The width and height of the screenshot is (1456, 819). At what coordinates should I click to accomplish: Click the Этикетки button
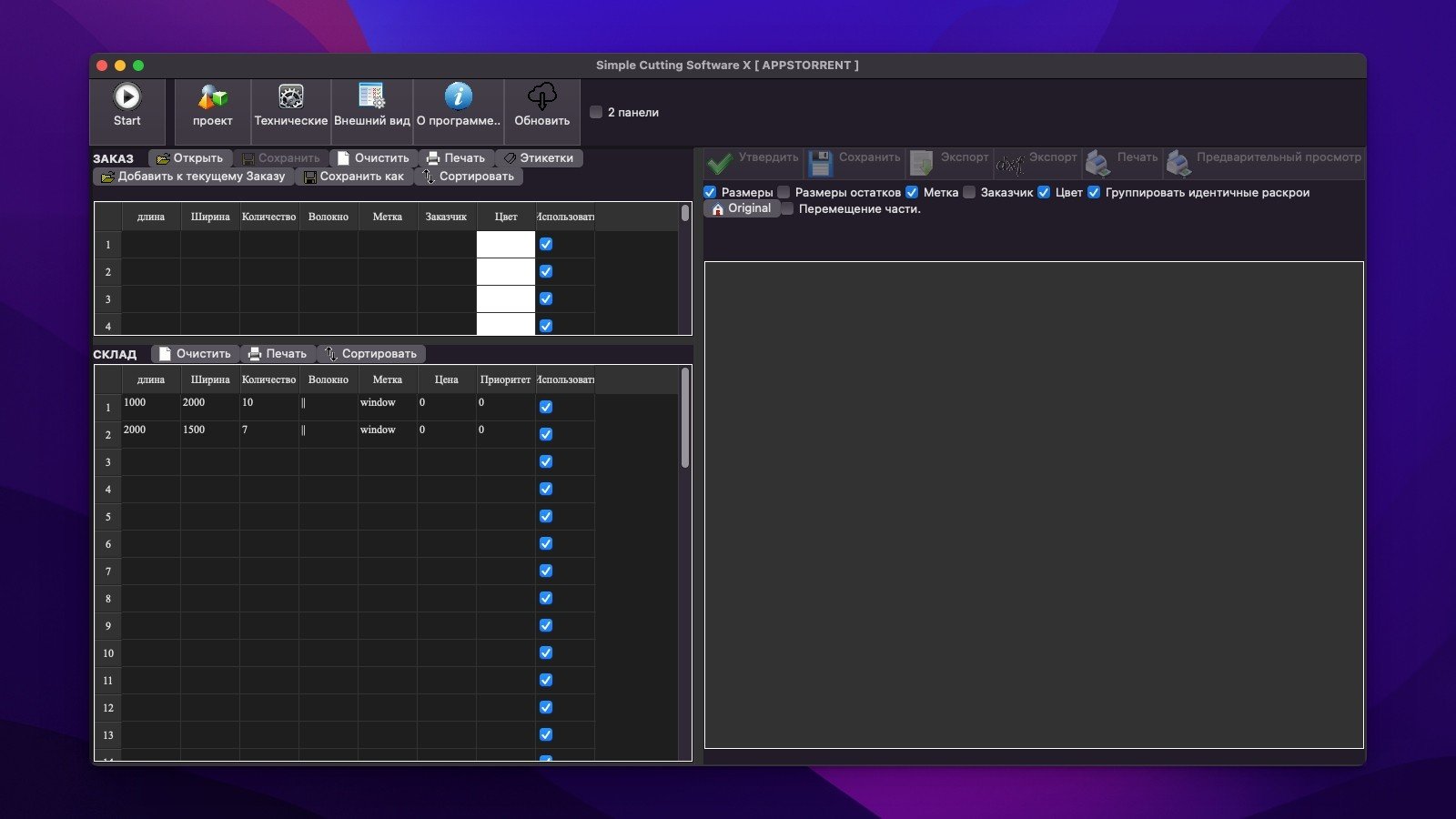(538, 158)
